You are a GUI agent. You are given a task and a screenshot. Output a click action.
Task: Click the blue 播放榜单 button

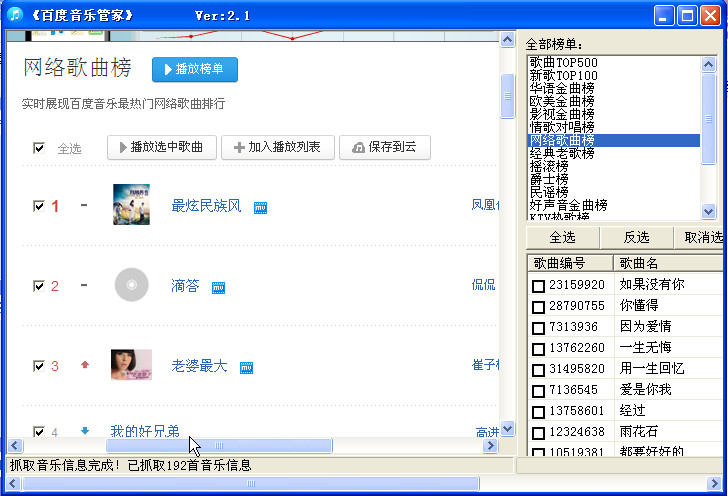pos(195,69)
